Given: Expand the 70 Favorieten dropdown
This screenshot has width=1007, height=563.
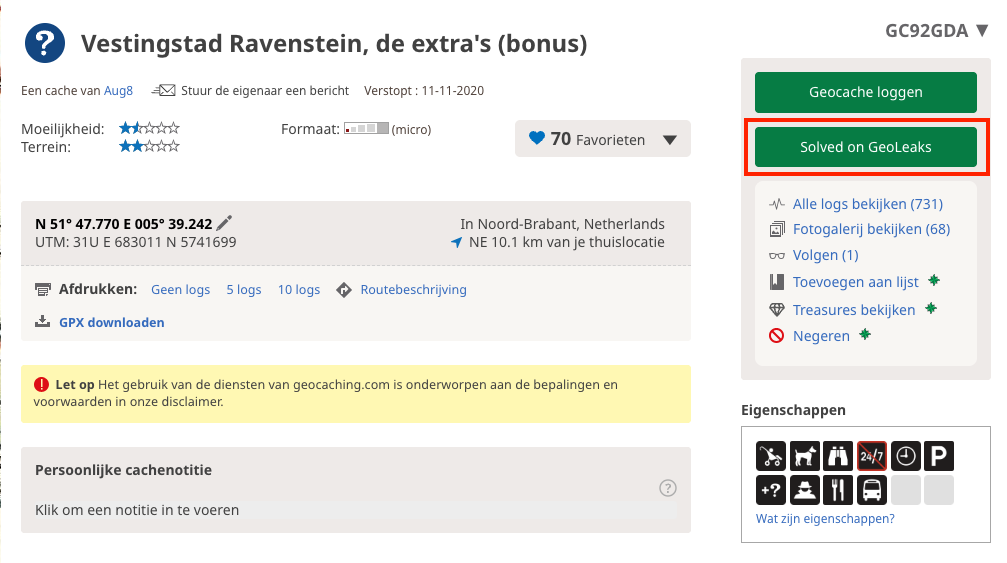Looking at the screenshot, I should [x=670, y=140].
